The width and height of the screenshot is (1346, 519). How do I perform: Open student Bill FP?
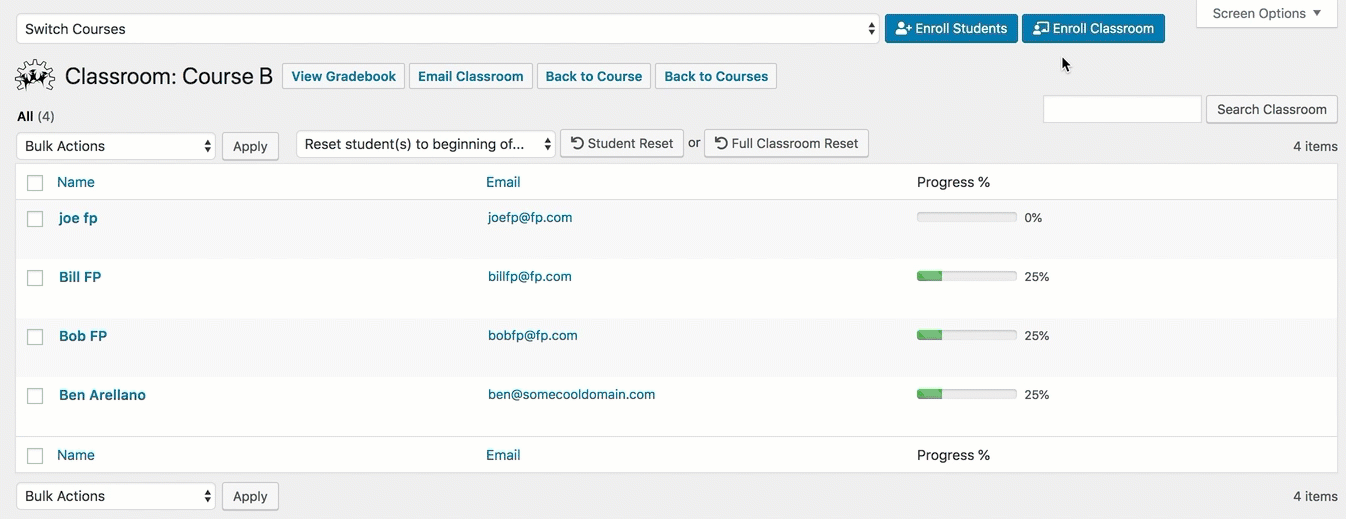pyautogui.click(x=80, y=277)
